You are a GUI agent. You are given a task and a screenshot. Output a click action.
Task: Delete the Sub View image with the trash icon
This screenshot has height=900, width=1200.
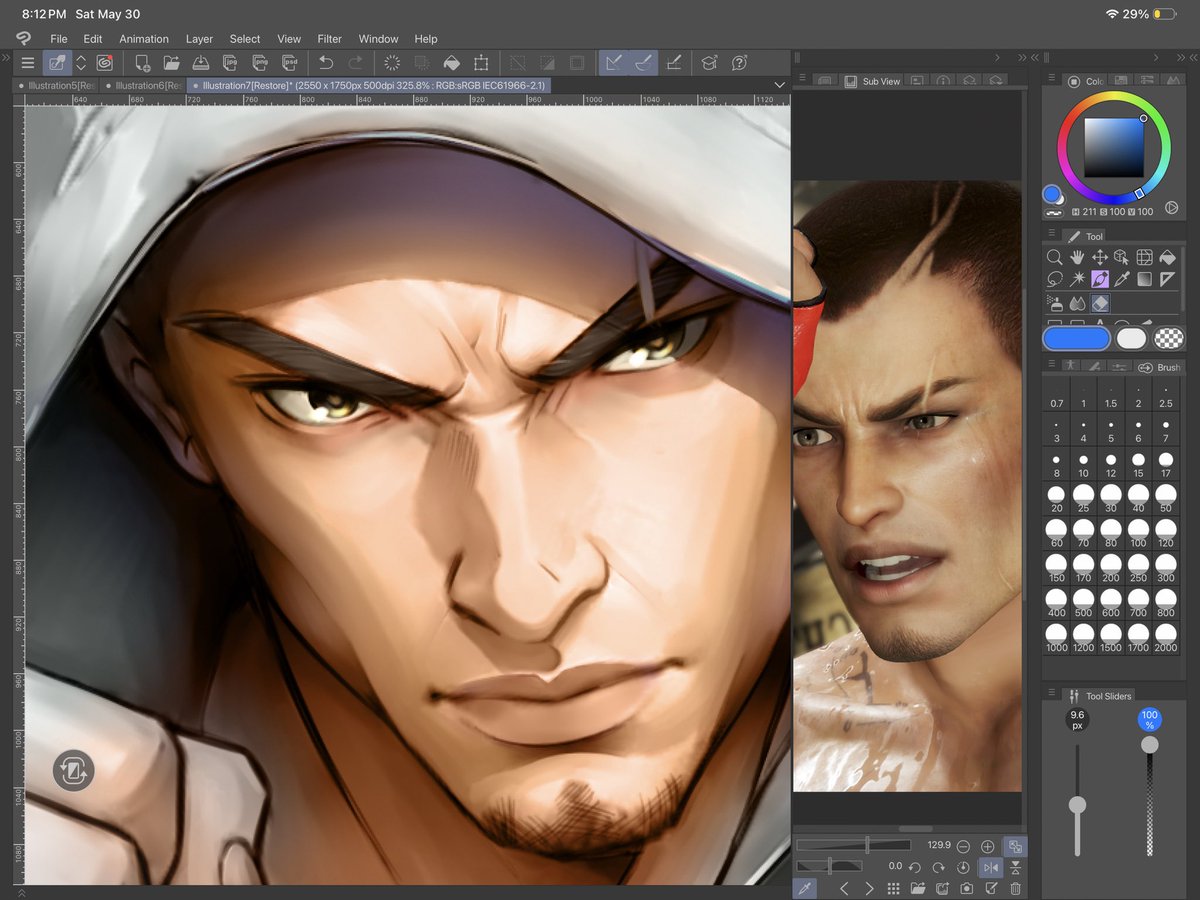(1015, 888)
